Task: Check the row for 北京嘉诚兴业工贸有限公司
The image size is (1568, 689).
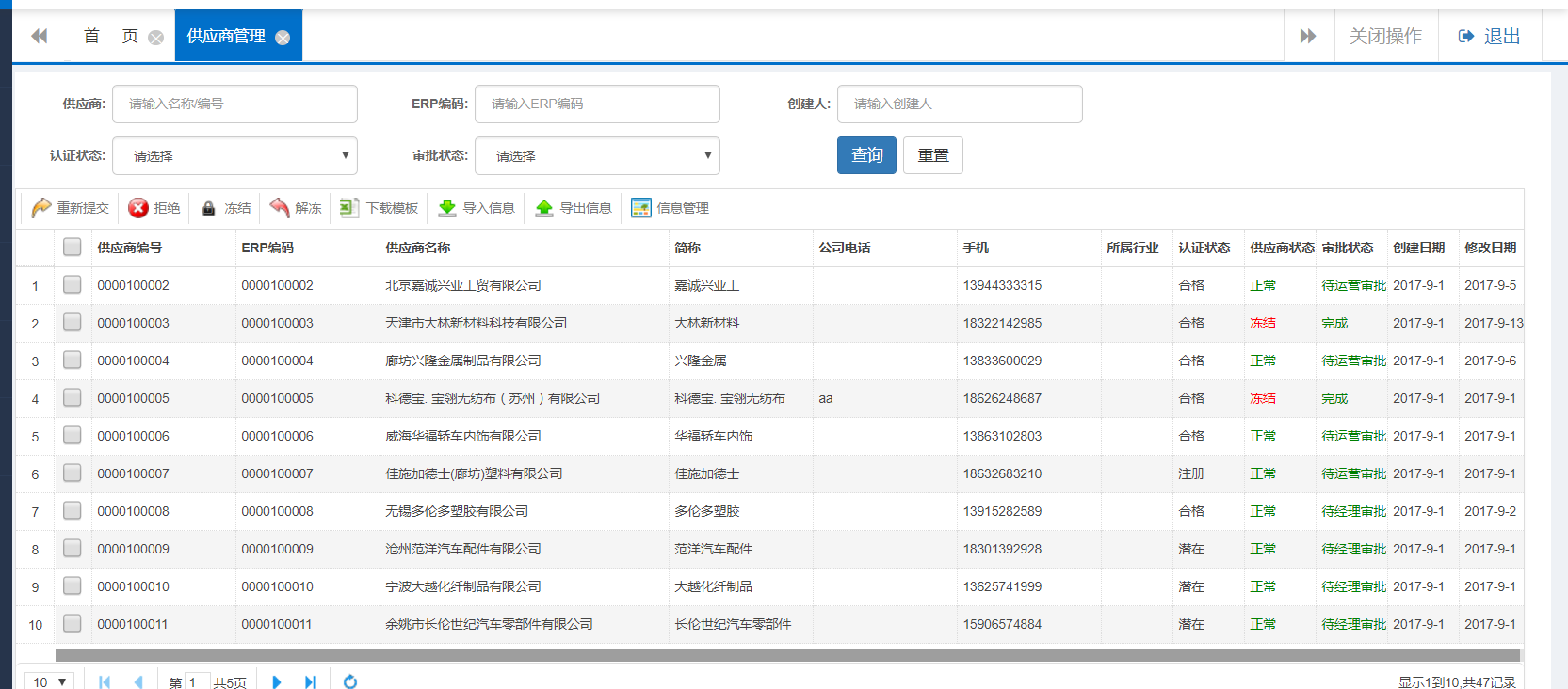Action: coord(73,284)
